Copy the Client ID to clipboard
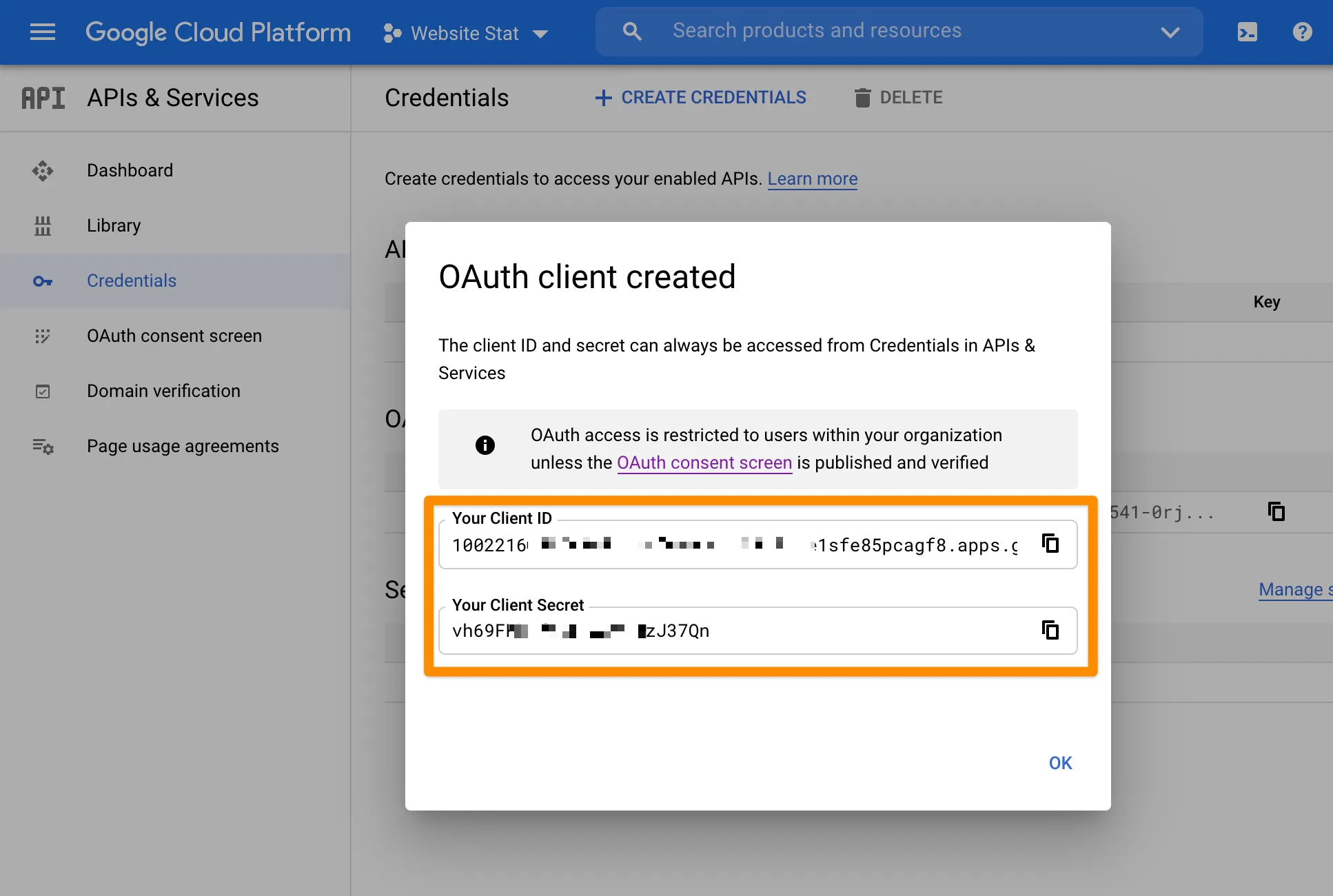The width and height of the screenshot is (1333, 896). click(1050, 543)
